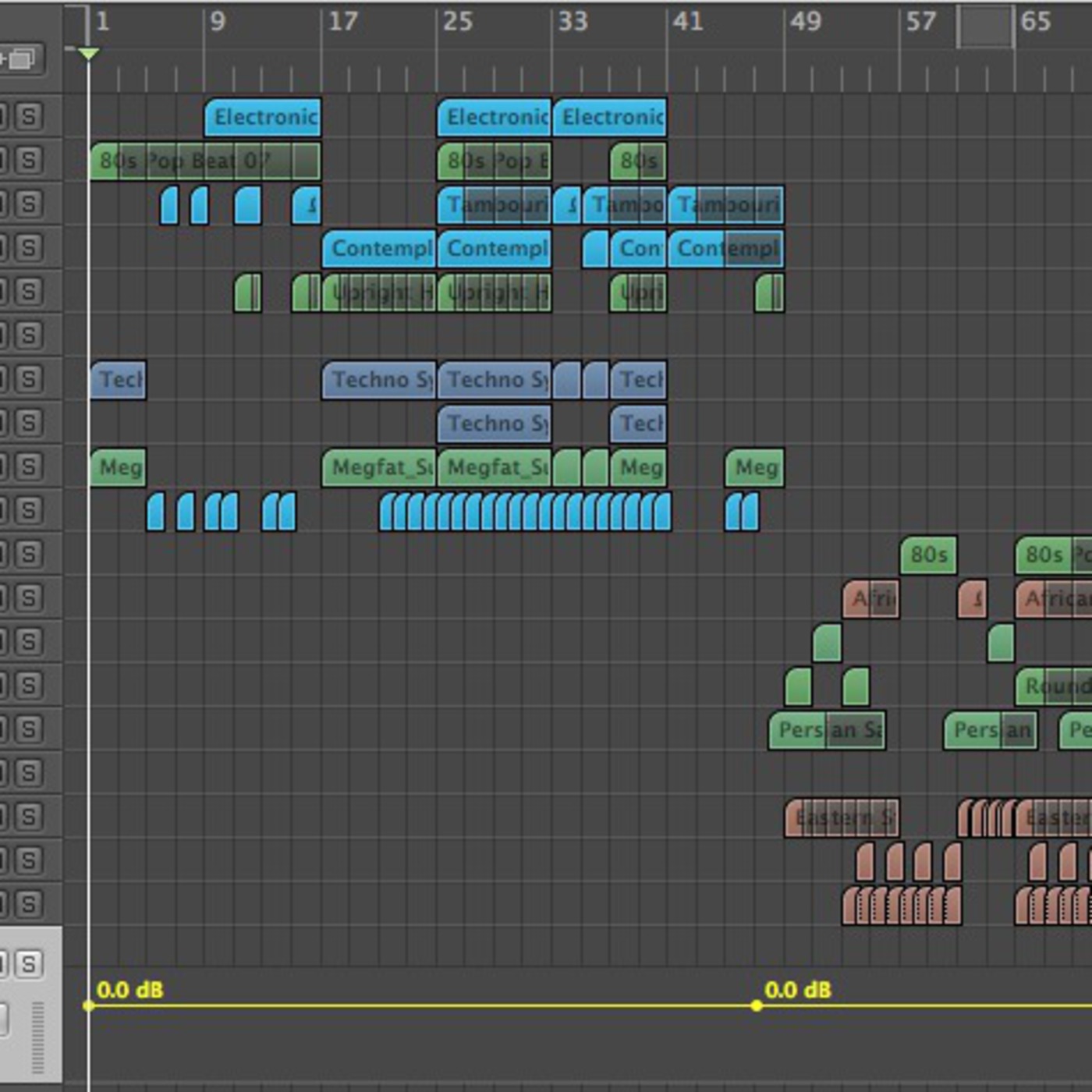1092x1092 pixels.
Task: Click bar 49 in the timeline ruler
Action: (804, 22)
